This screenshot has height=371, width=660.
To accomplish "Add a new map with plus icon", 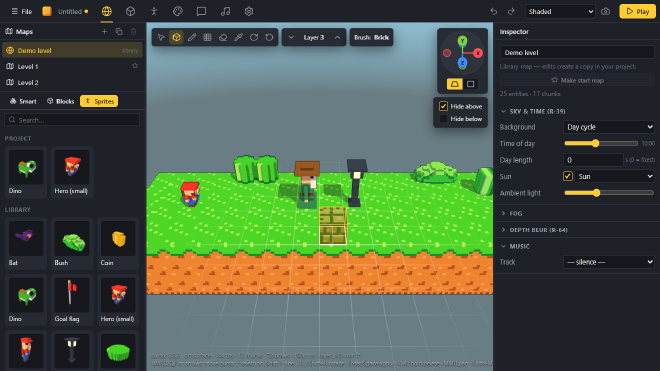I will click(104, 32).
